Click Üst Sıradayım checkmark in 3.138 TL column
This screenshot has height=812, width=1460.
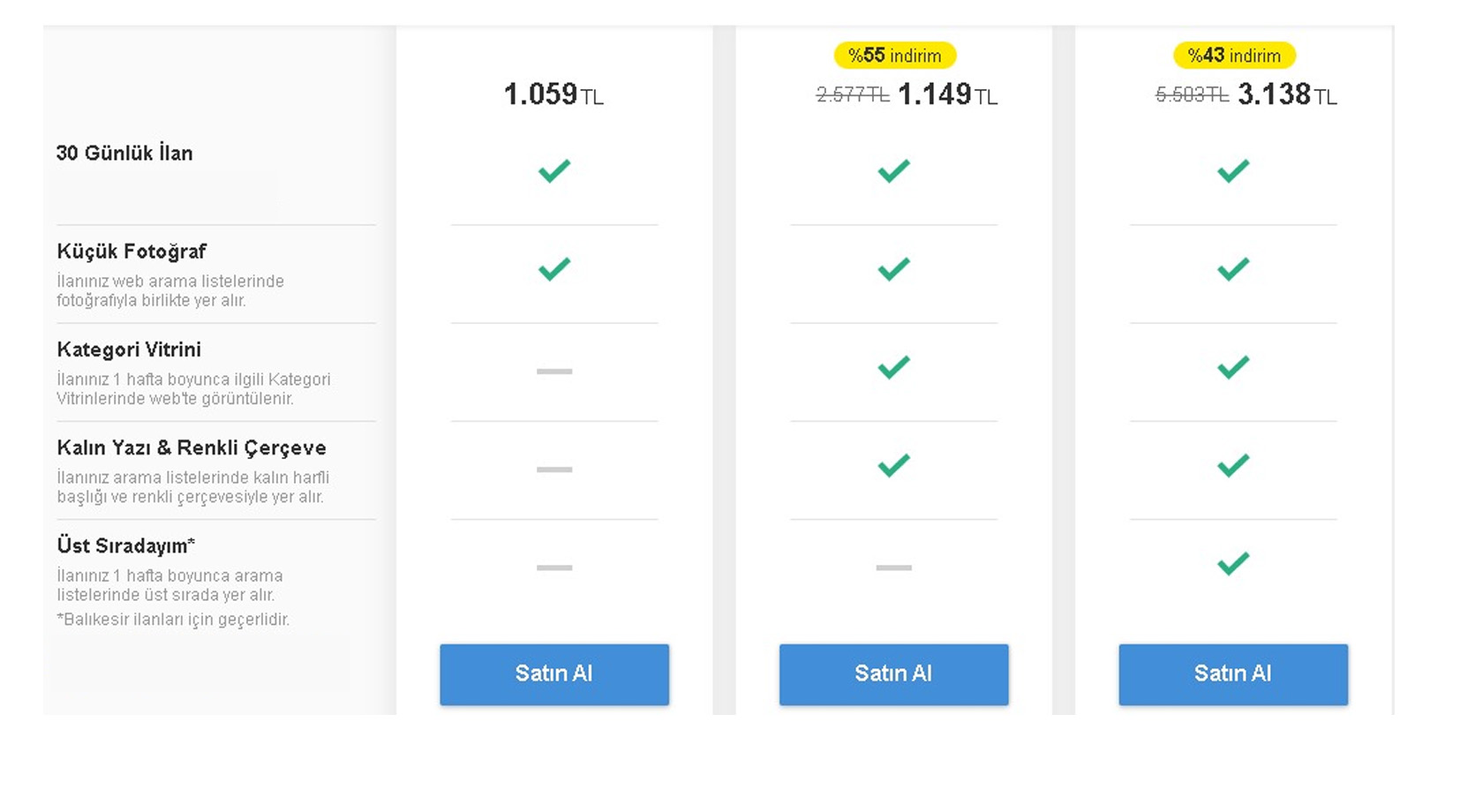(1232, 562)
